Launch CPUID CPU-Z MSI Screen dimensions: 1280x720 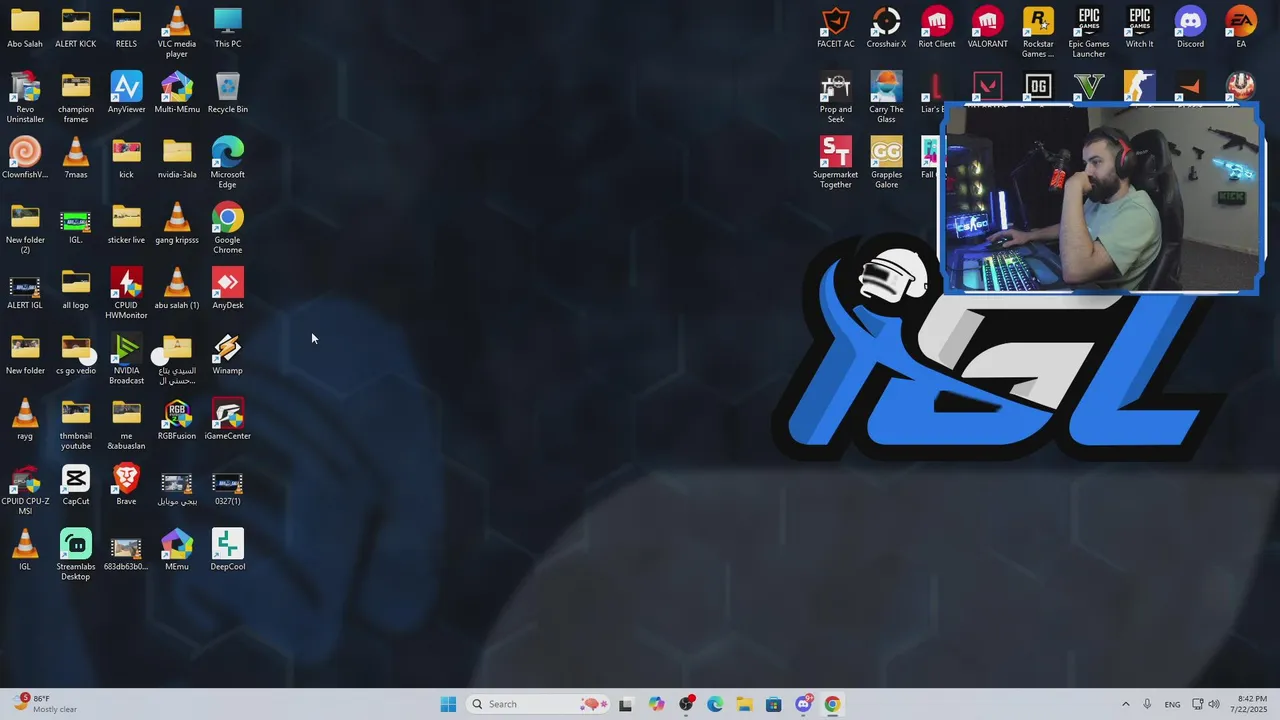[25, 490]
